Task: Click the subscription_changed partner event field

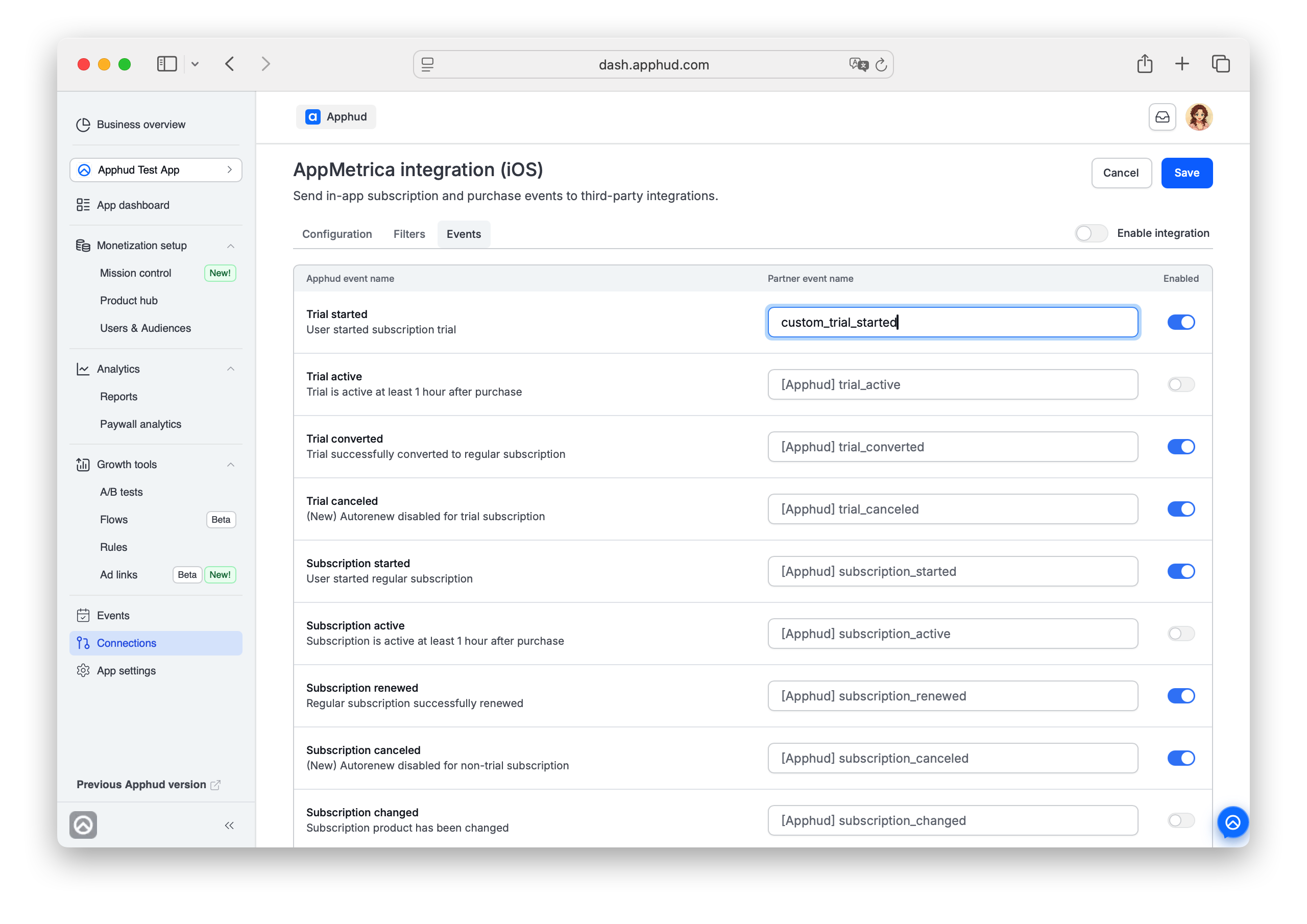Action: click(952, 820)
